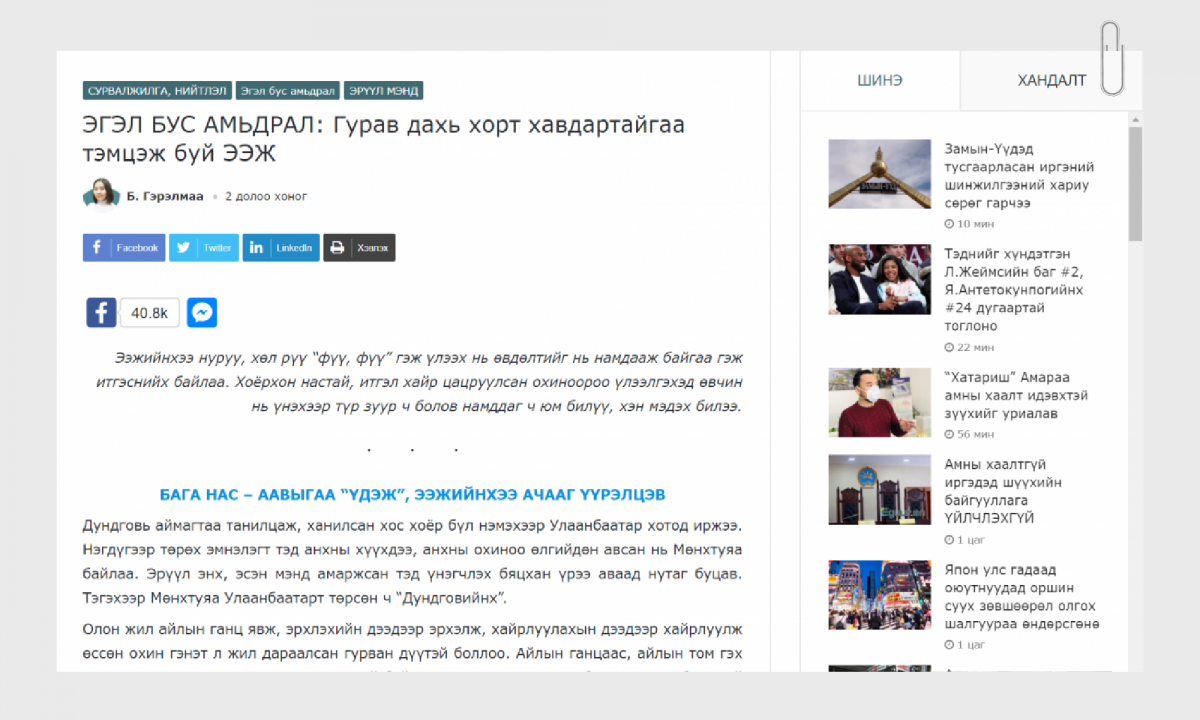
Task: Open the ЭРҮҮЛ МЭНД category tag
Action: click(x=384, y=91)
